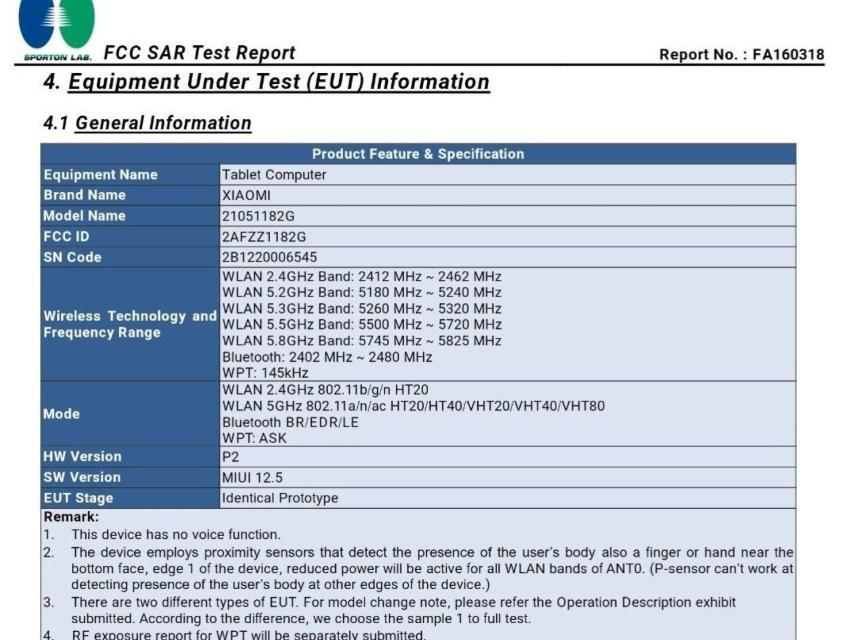The width and height of the screenshot is (854, 640).
Task: Select the Tablet Computer value cell
Action: (274, 175)
